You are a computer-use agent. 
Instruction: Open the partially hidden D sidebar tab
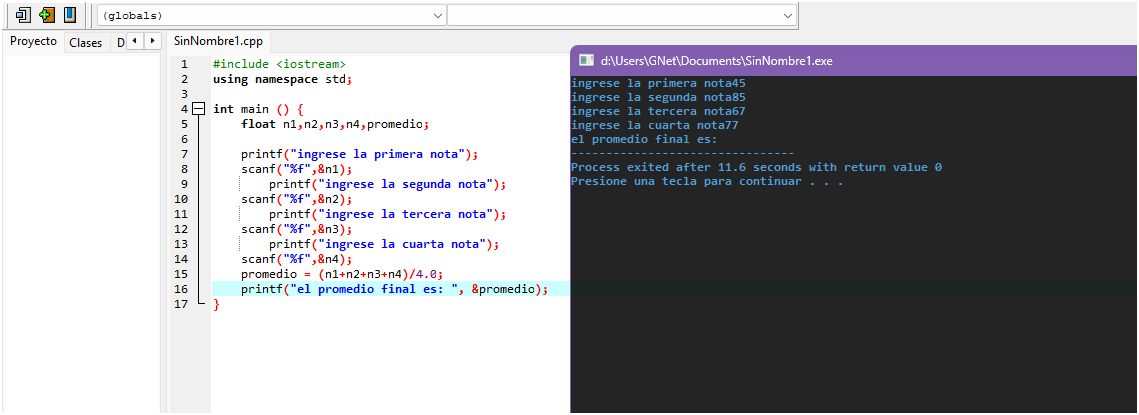(x=121, y=42)
